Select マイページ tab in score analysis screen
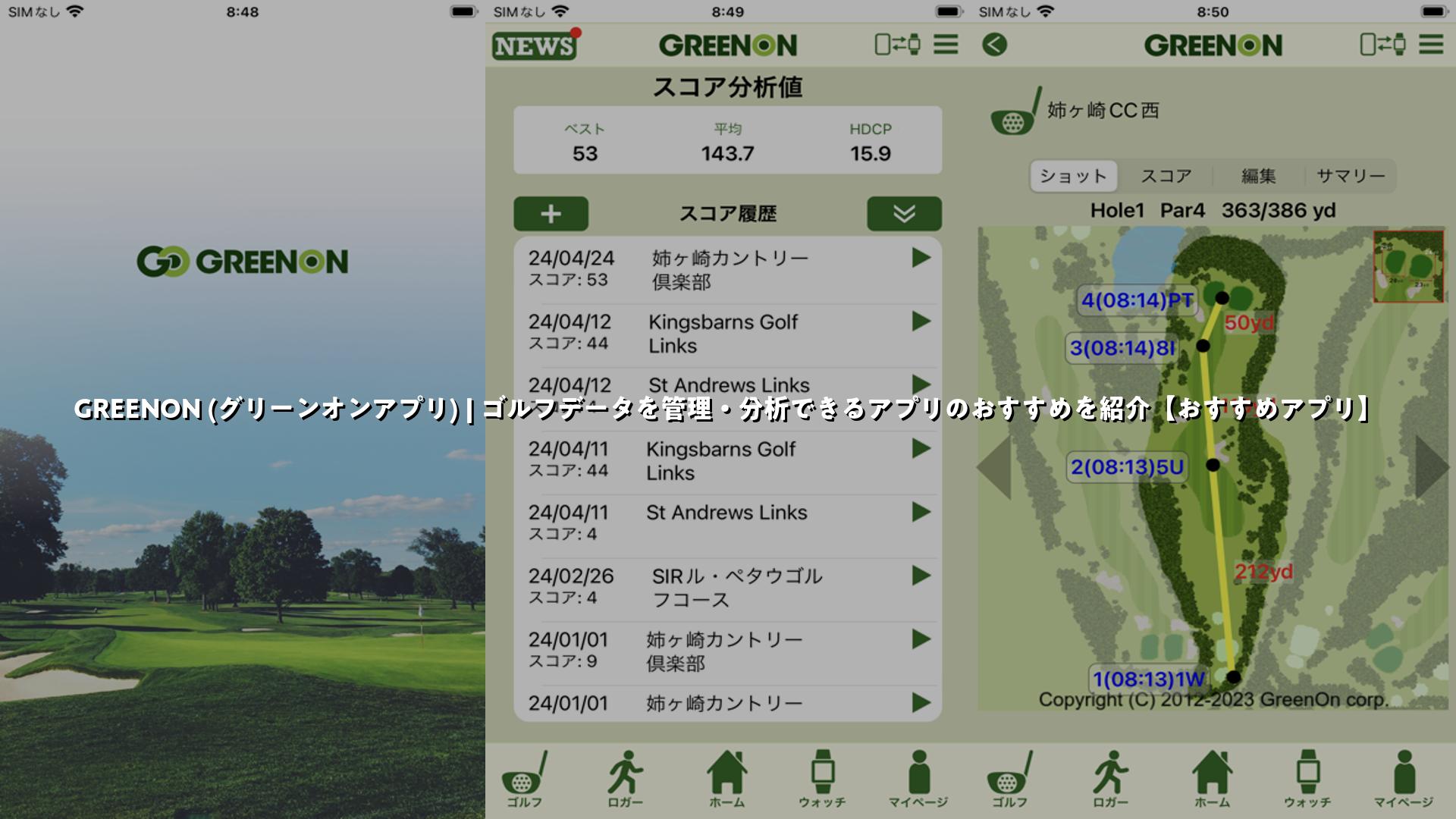The width and height of the screenshot is (1456, 819). click(918, 779)
